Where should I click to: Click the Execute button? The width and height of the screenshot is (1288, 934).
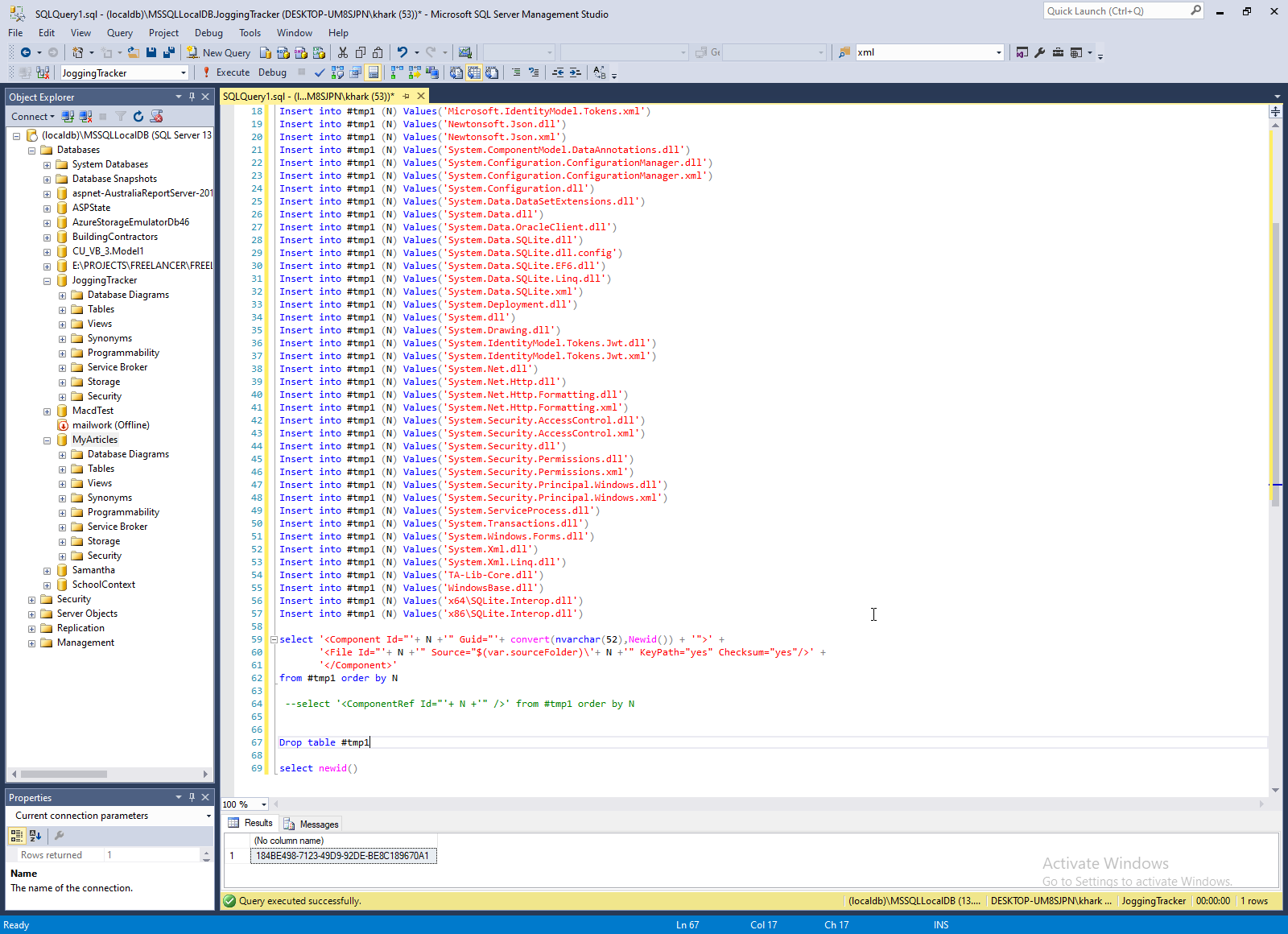(226, 72)
